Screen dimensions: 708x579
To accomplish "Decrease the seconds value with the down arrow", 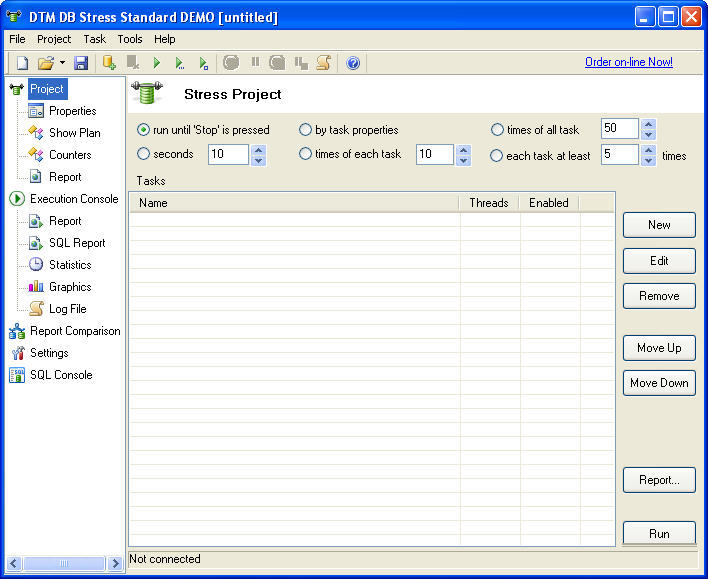I will coord(258,161).
